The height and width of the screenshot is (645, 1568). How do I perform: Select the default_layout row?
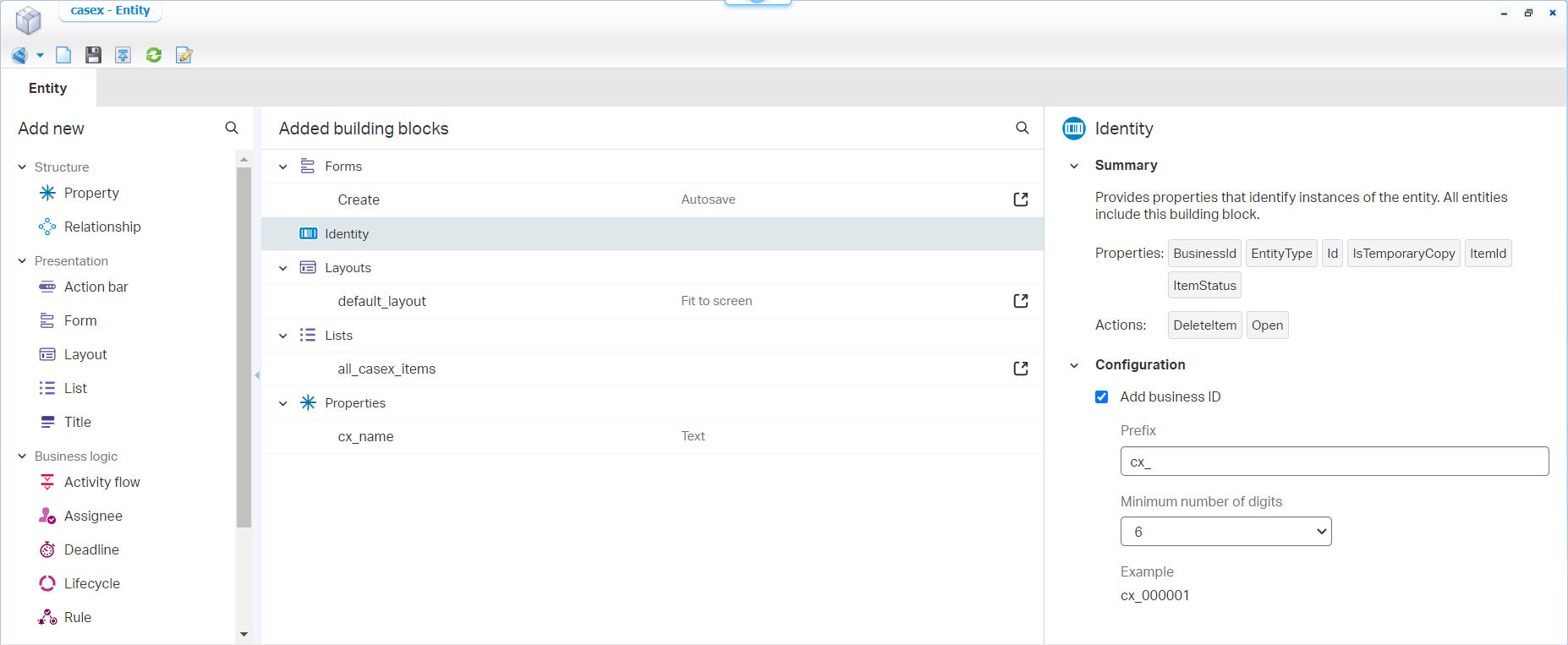(x=652, y=302)
